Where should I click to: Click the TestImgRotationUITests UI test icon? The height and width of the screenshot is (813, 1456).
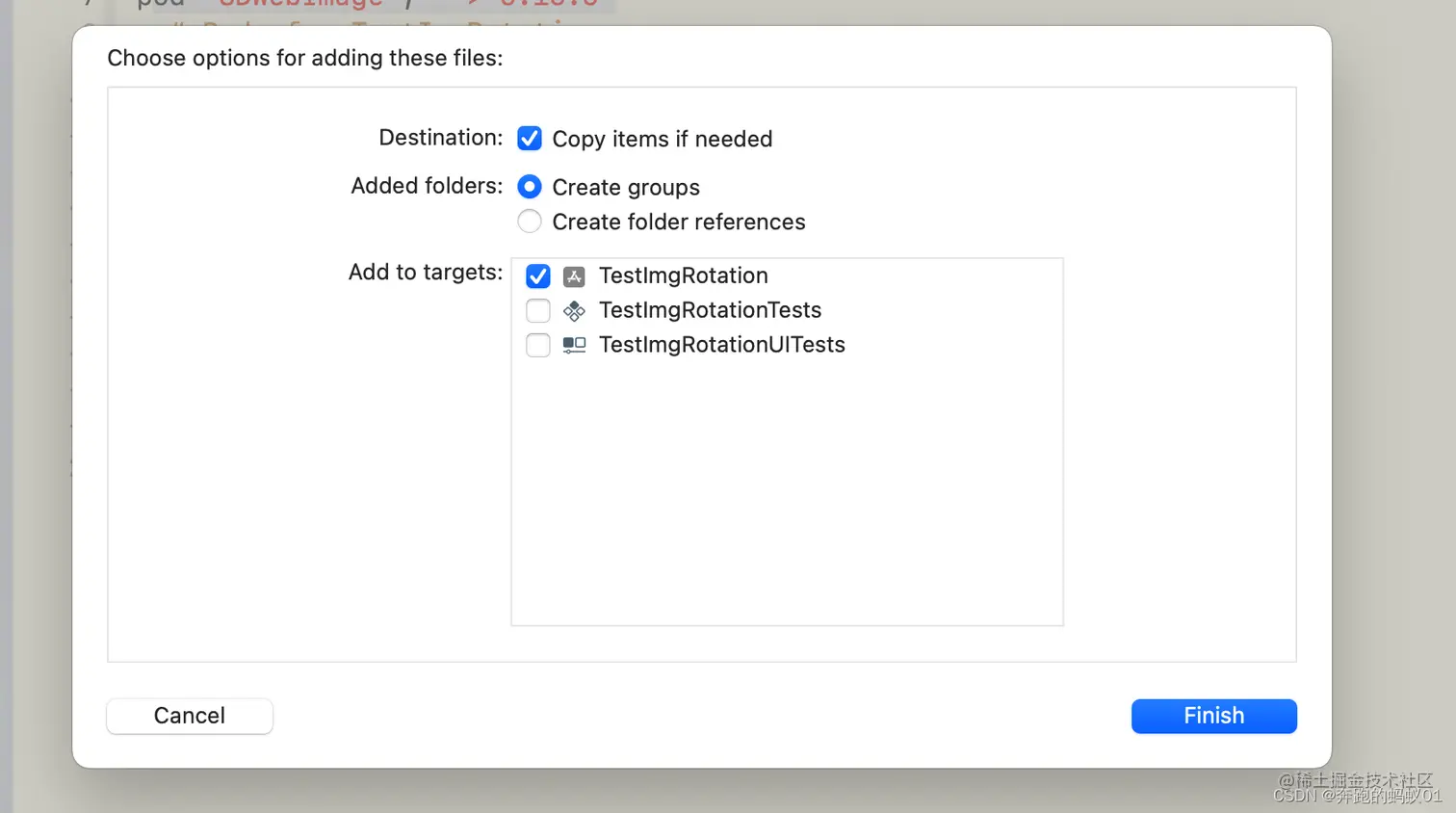click(x=574, y=345)
